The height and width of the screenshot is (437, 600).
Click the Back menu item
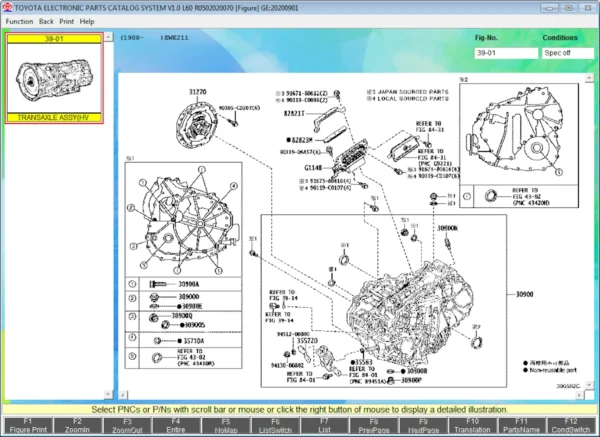tap(47, 21)
